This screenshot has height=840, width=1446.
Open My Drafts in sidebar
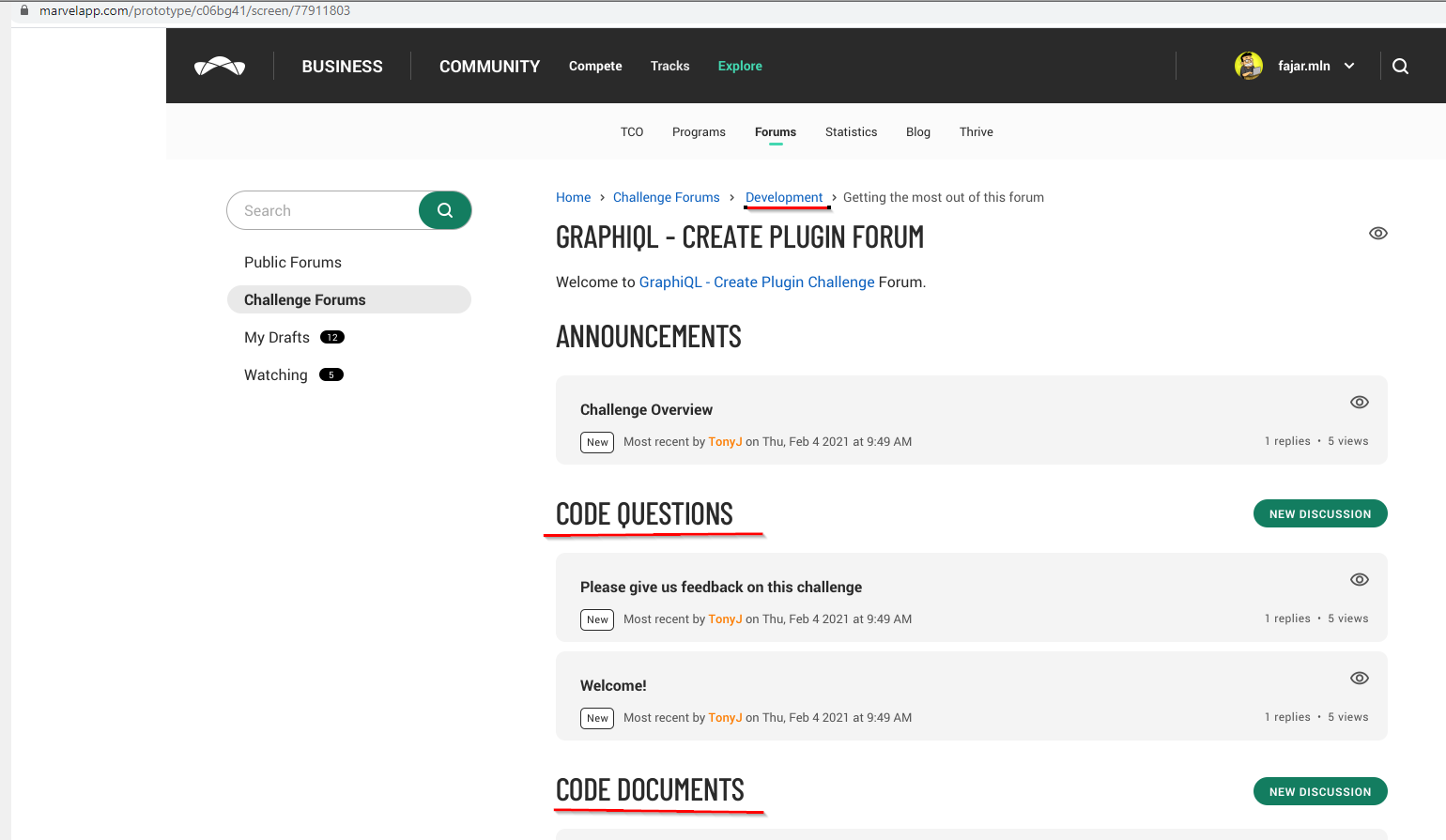click(x=277, y=338)
